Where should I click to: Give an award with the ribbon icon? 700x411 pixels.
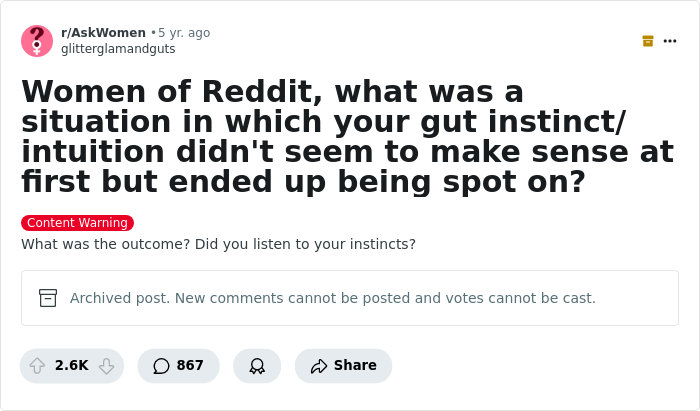click(x=257, y=366)
